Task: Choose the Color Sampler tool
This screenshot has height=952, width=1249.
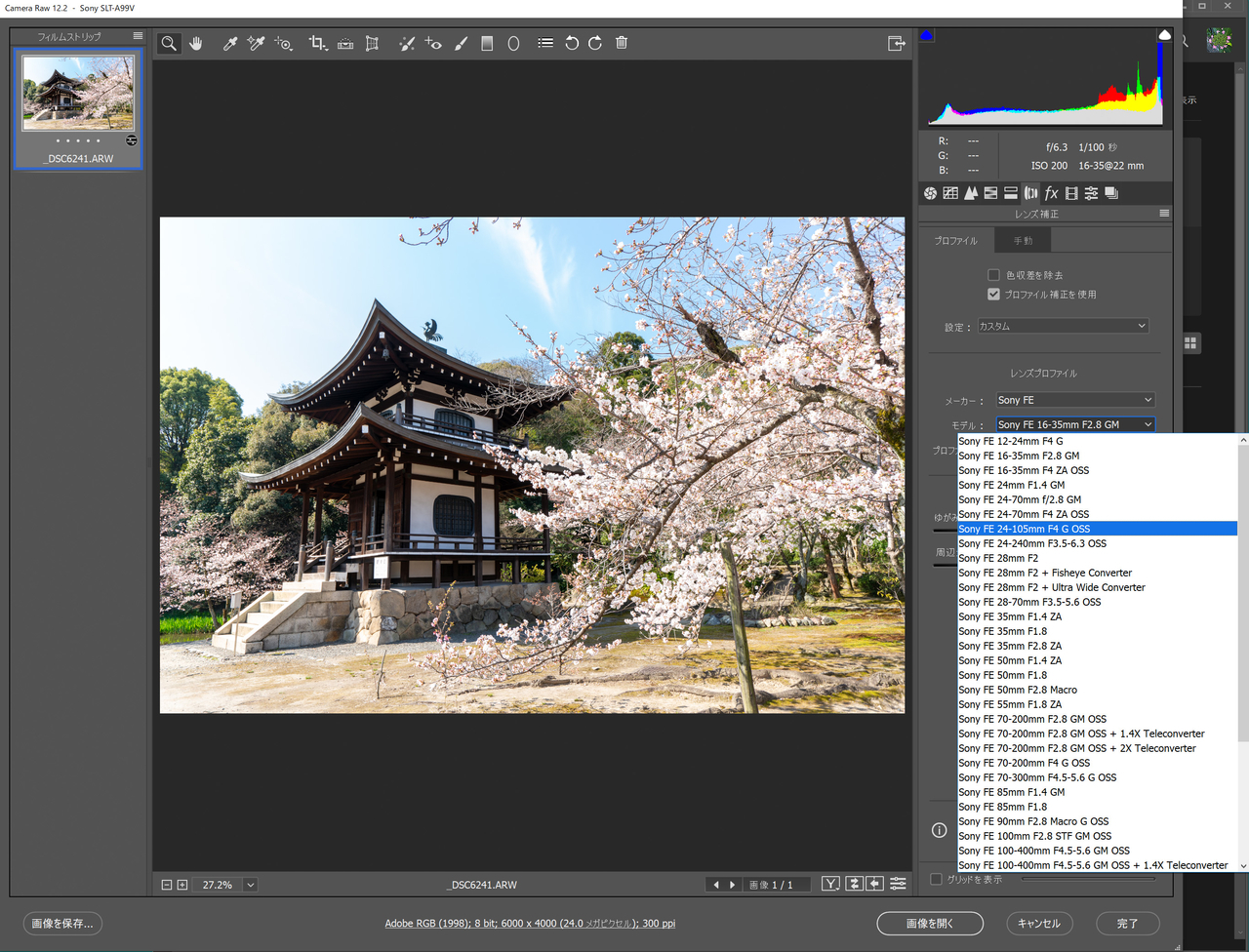Action: [x=256, y=43]
